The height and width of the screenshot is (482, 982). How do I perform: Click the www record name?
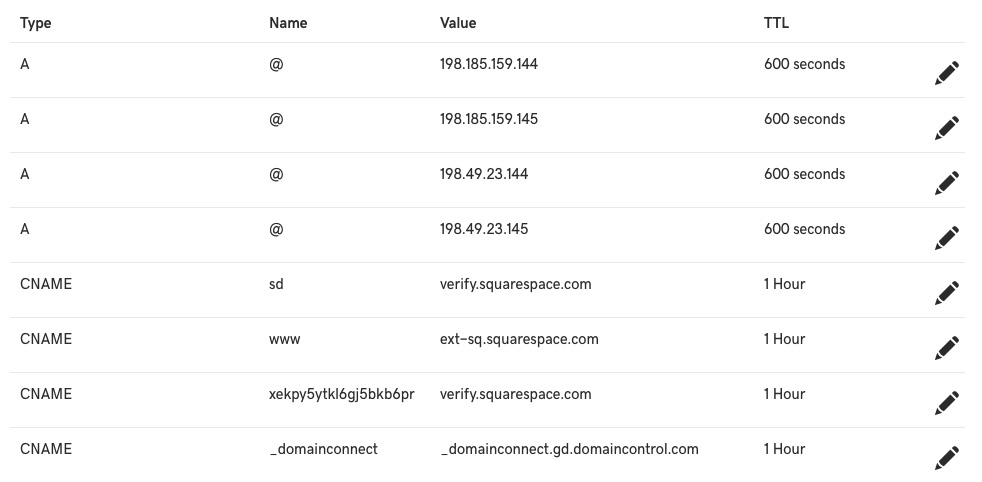click(x=285, y=339)
